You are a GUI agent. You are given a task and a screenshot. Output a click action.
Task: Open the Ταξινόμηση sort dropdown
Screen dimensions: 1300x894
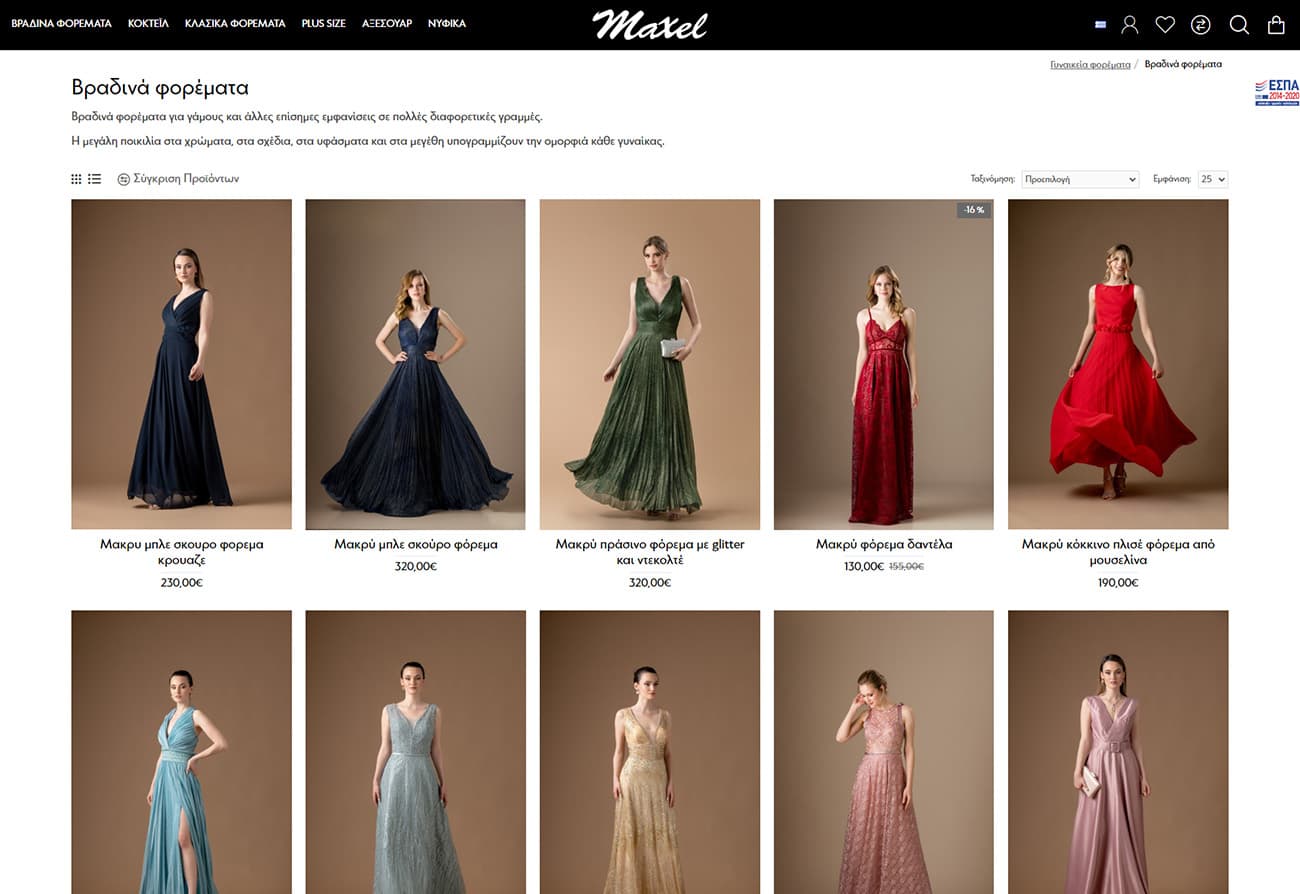pyautogui.click(x=1081, y=179)
